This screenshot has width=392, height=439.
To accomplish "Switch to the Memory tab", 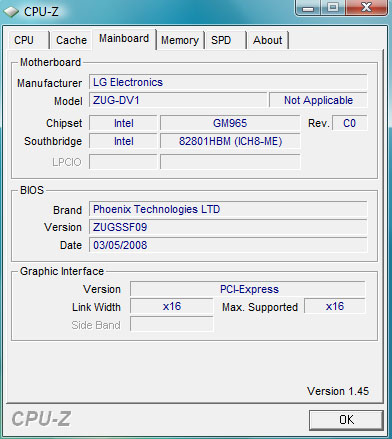I will tap(180, 40).
